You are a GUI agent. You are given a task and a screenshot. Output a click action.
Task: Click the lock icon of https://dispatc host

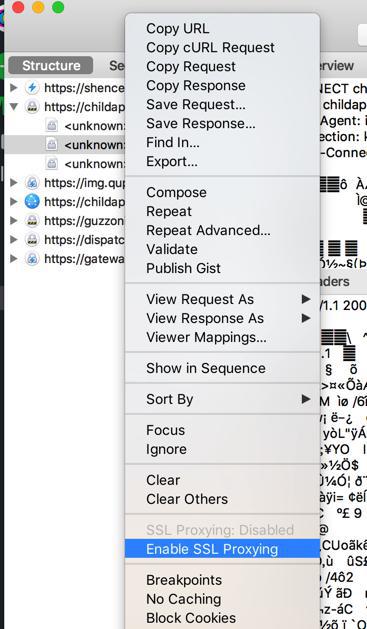coord(32,240)
